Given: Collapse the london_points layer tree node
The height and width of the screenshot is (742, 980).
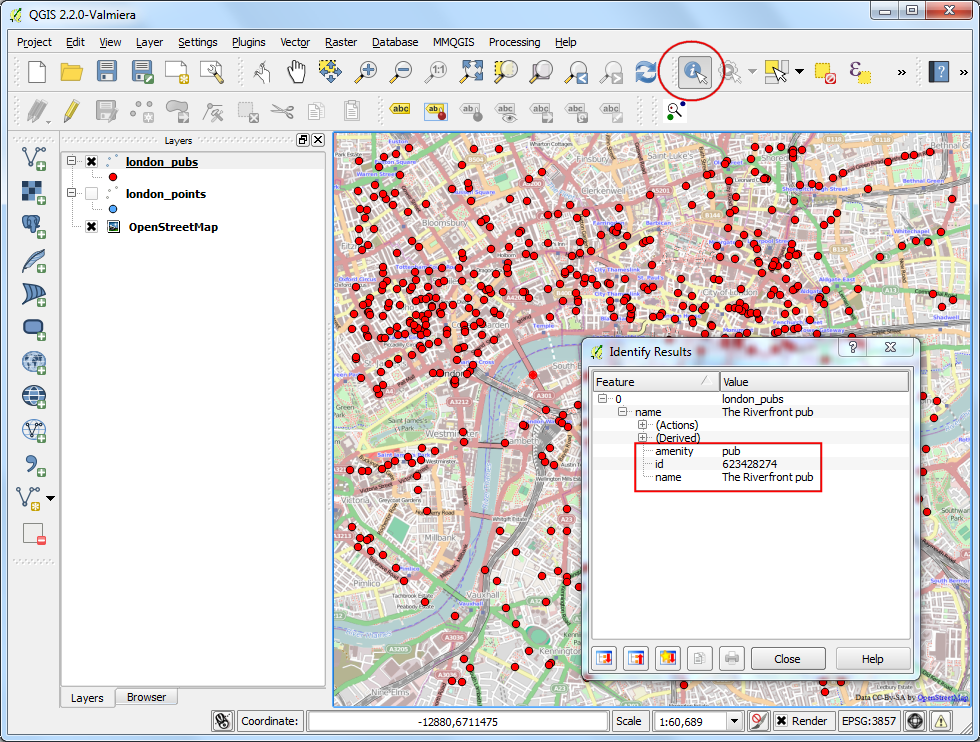Looking at the screenshot, I should coord(71,193).
